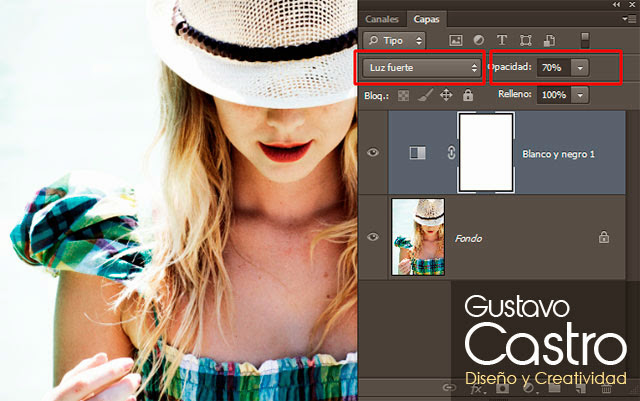Click the Opacidad 70% value field

click(x=553, y=67)
